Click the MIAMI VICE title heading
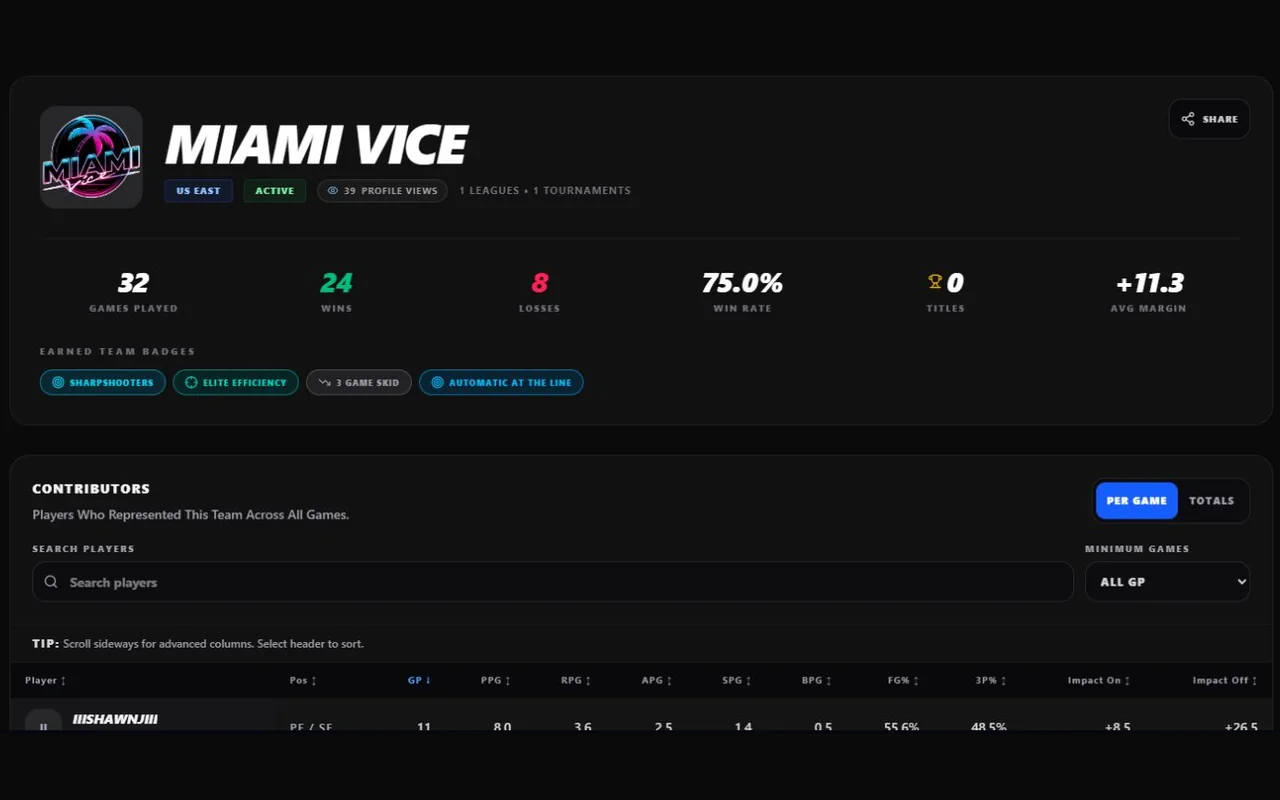 click(x=316, y=144)
